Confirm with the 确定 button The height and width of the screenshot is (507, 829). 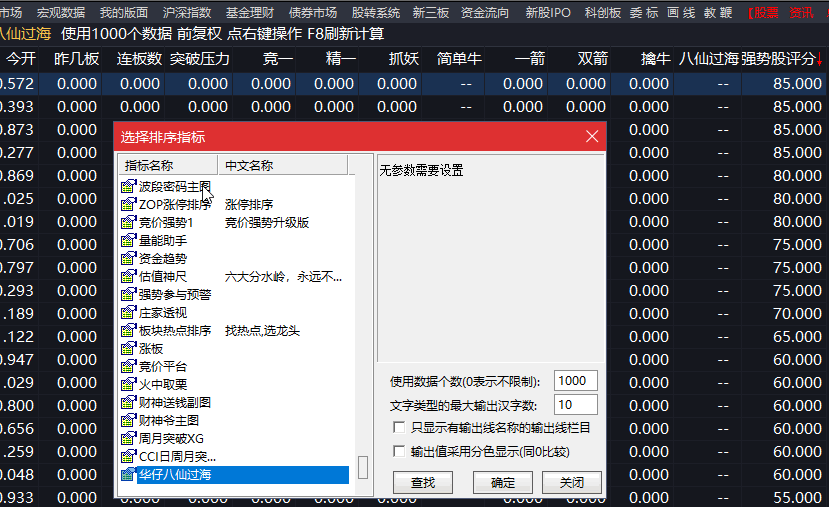coord(503,482)
